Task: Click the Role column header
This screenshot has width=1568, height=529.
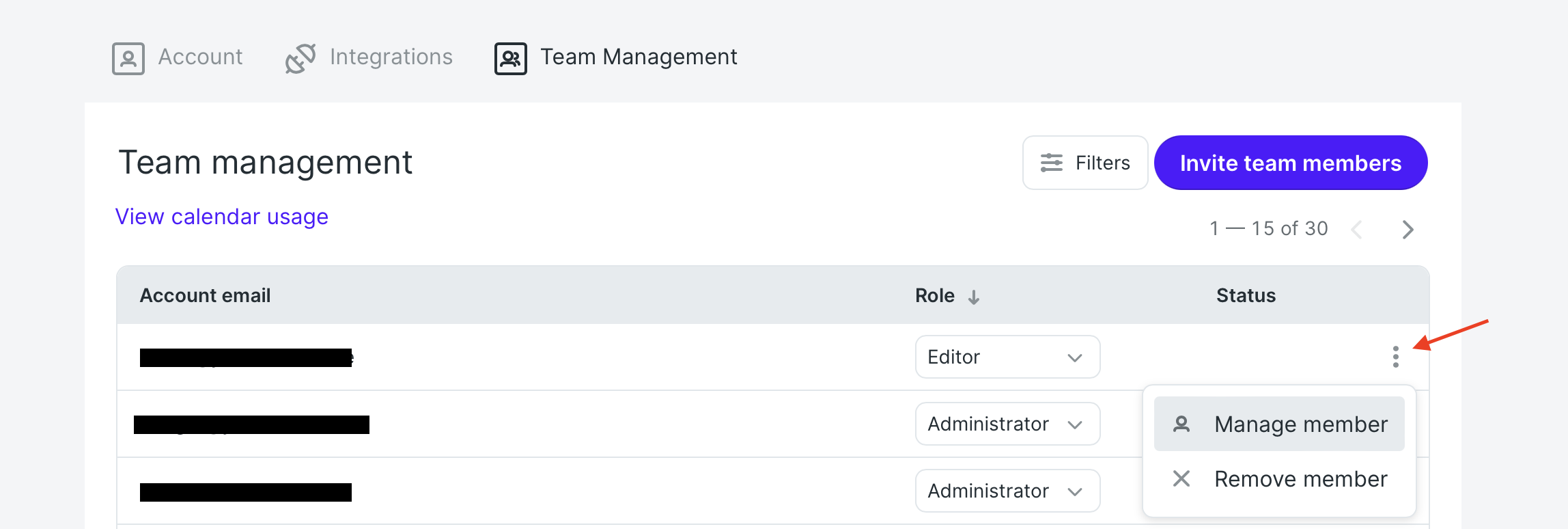Action: coord(935,295)
